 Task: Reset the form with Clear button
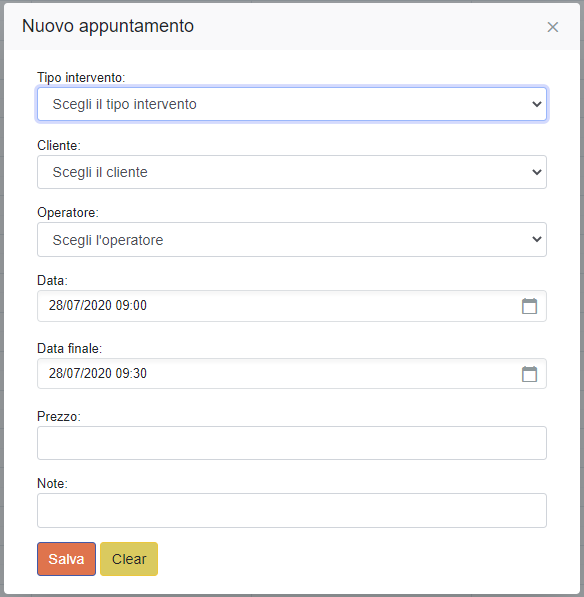129,559
